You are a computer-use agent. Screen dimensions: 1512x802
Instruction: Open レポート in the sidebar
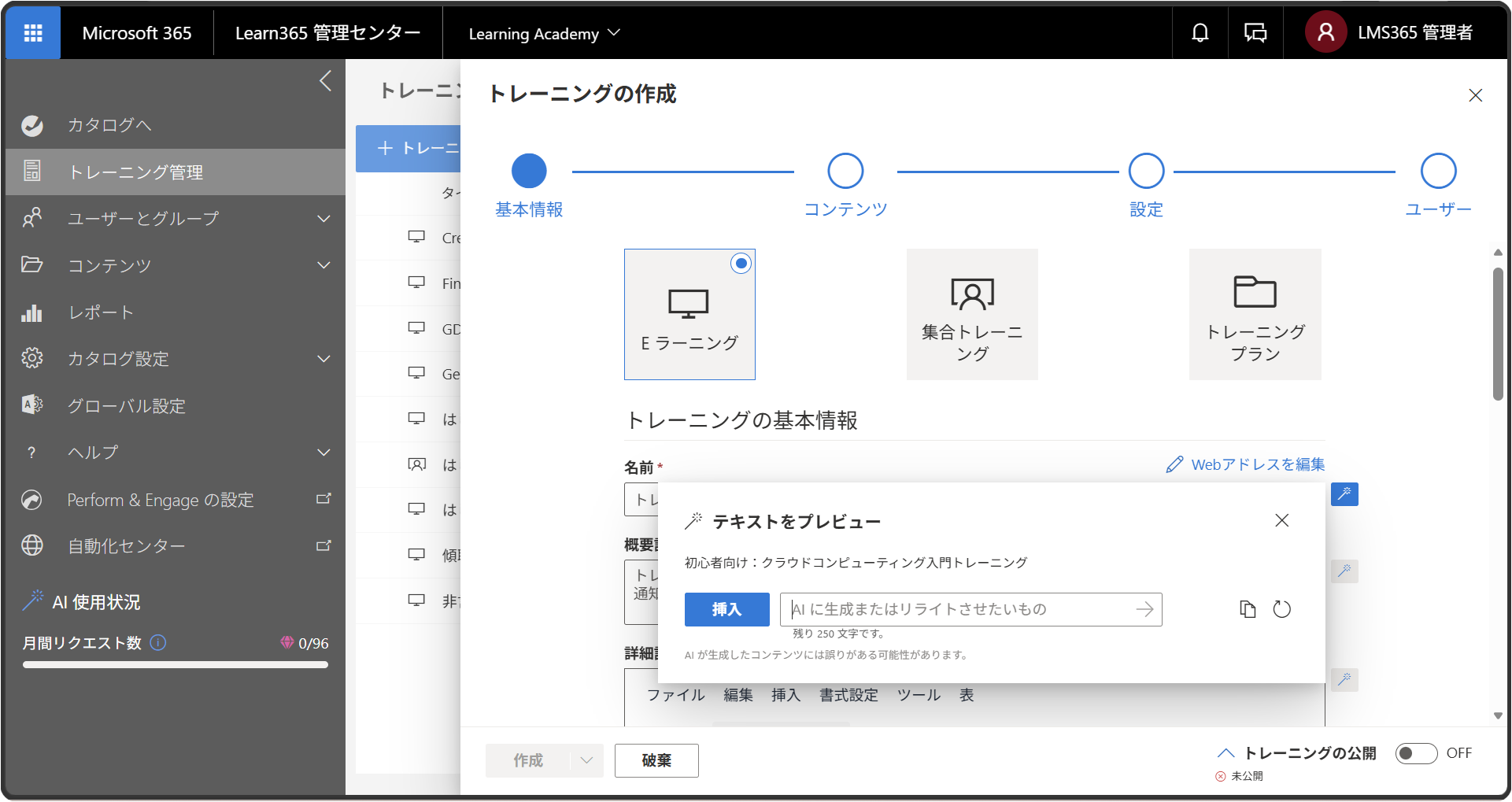click(x=176, y=312)
